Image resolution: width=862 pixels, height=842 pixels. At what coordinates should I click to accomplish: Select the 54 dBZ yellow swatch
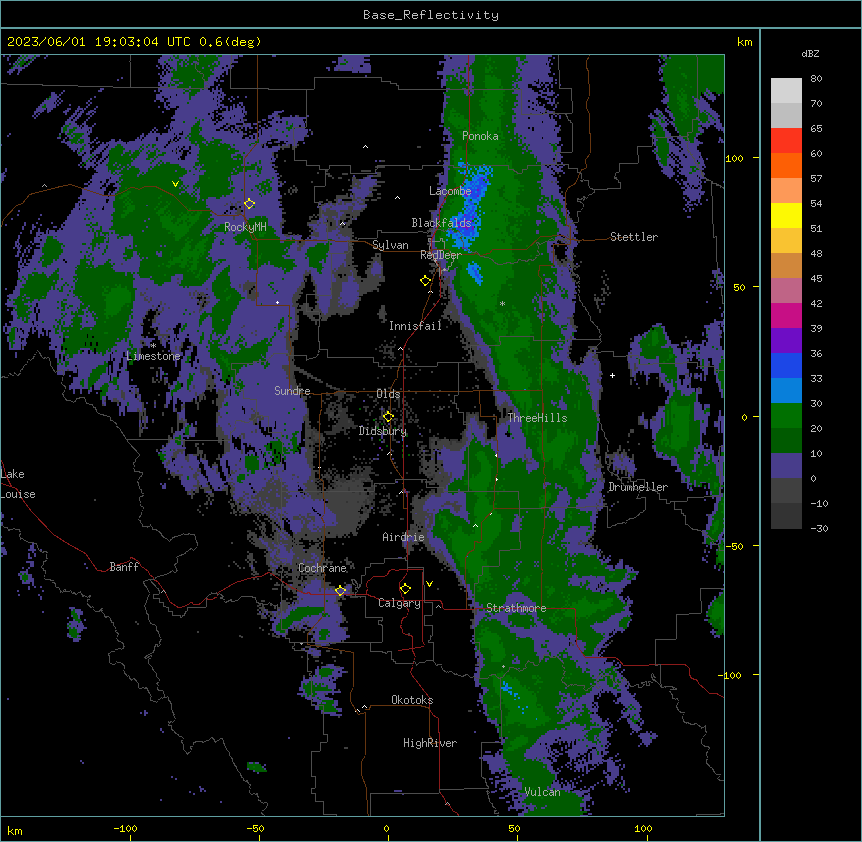786,215
